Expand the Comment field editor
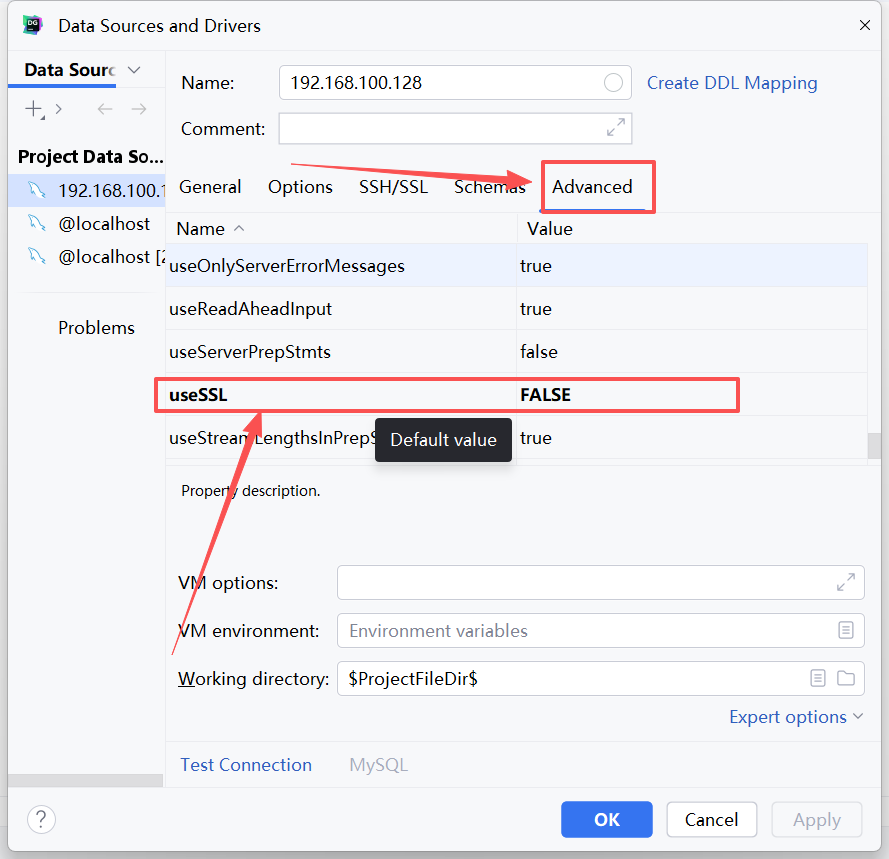The height and width of the screenshot is (859, 889). point(616,127)
